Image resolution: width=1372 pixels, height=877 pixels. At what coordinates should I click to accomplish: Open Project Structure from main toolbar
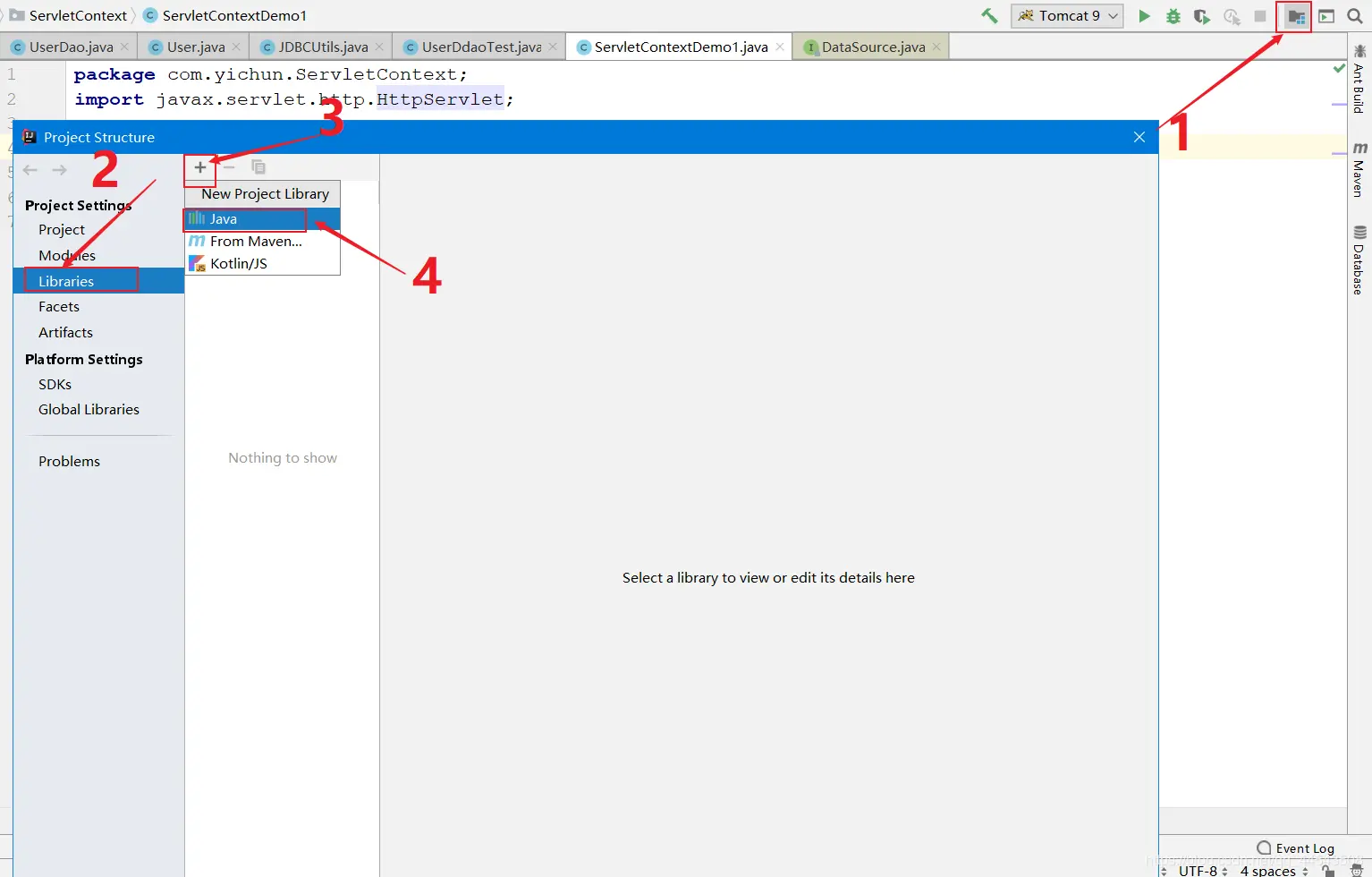pos(1296,16)
